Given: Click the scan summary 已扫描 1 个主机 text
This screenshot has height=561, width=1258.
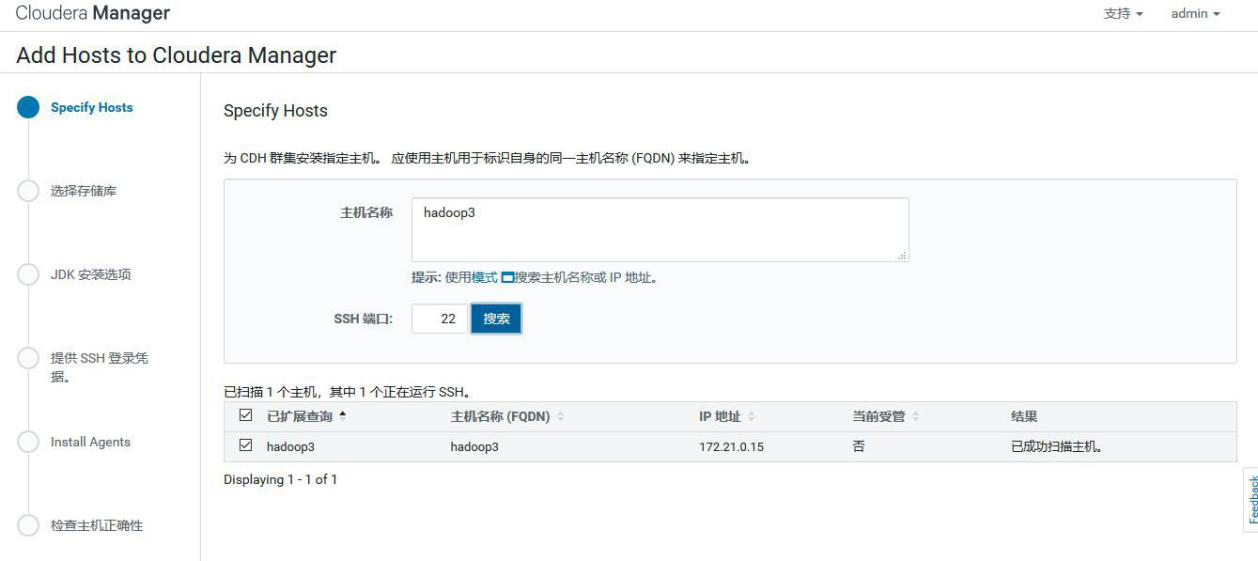Looking at the screenshot, I should coord(347,392).
